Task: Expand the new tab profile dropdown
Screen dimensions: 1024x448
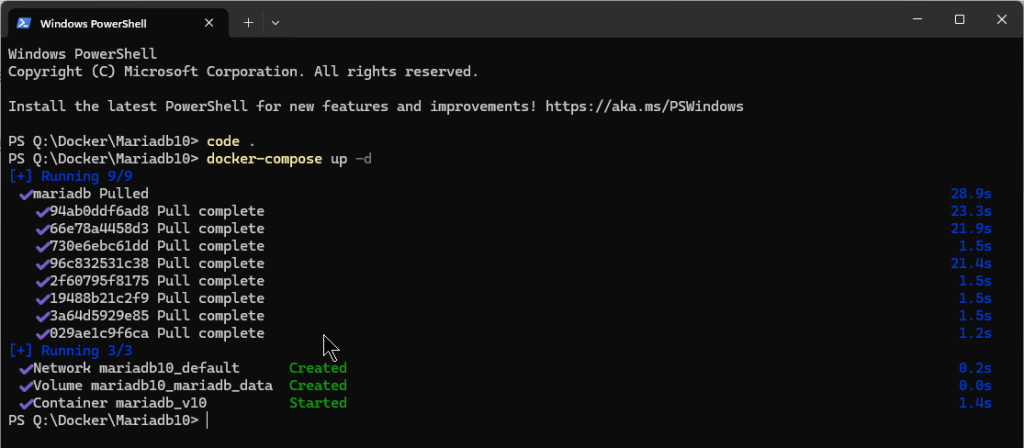Action: 275,22
